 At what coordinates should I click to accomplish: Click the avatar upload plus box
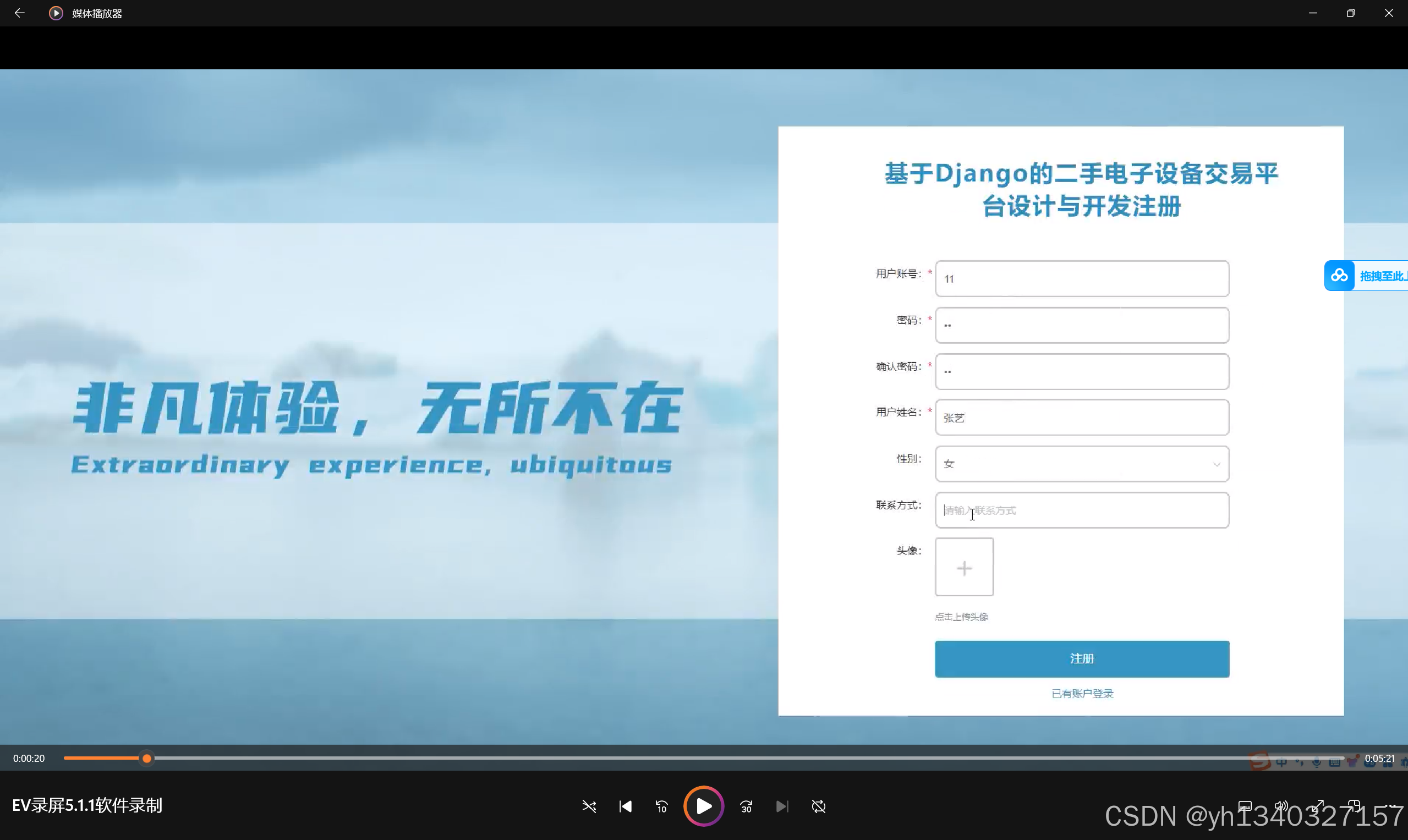click(x=963, y=567)
